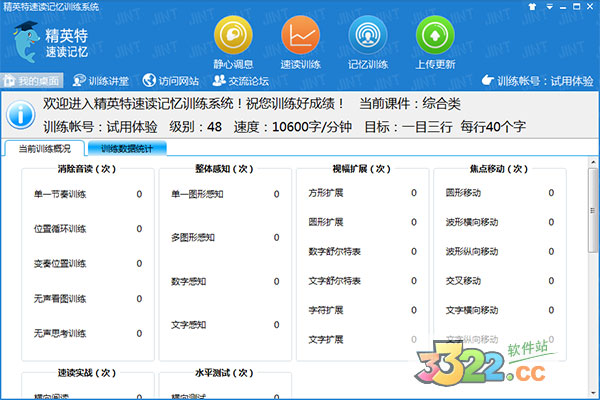Click 无声思考训练 row
This screenshot has width=600, height=400.
(88, 333)
